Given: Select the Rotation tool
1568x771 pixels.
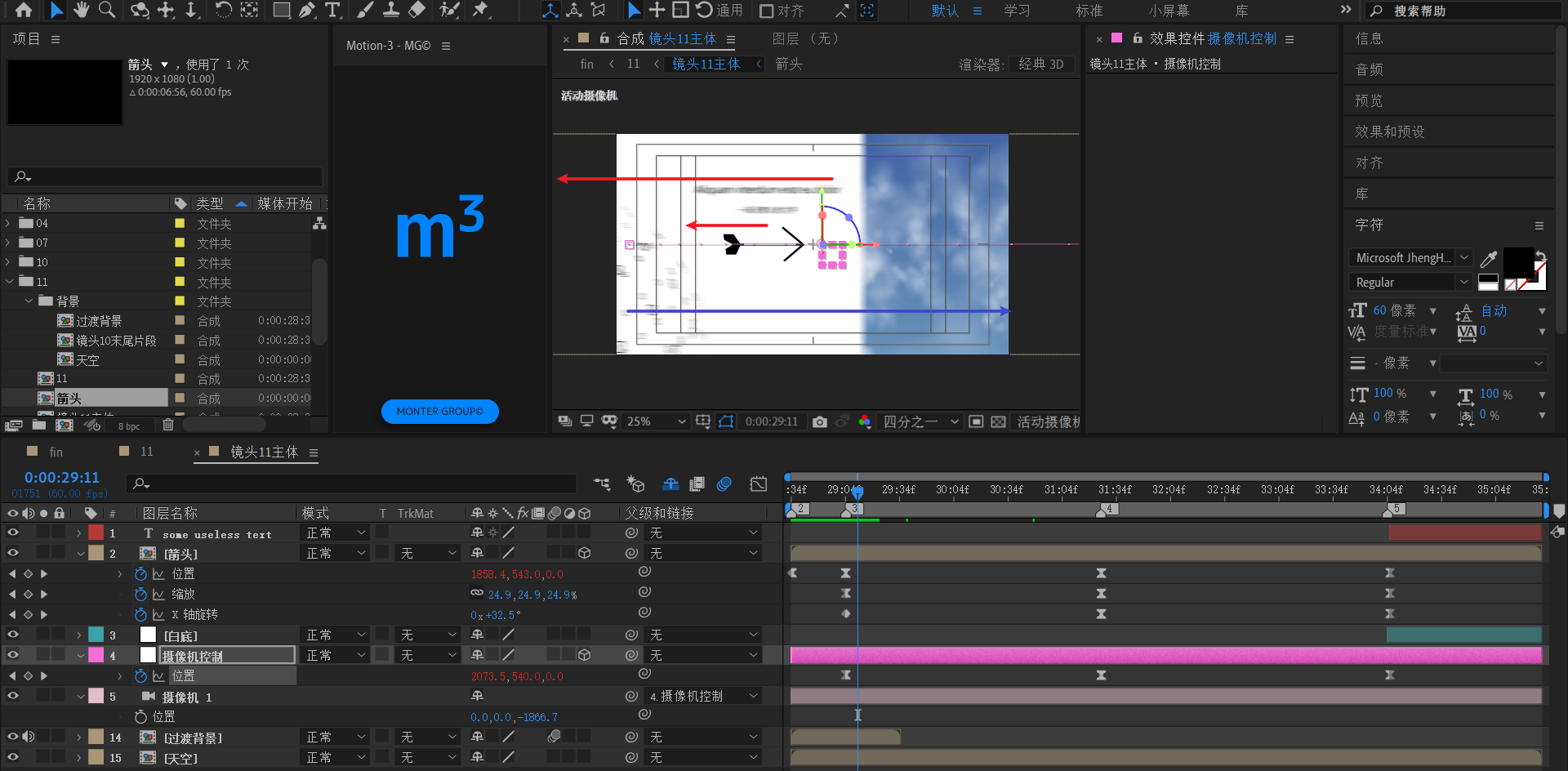Looking at the screenshot, I should (222, 10).
